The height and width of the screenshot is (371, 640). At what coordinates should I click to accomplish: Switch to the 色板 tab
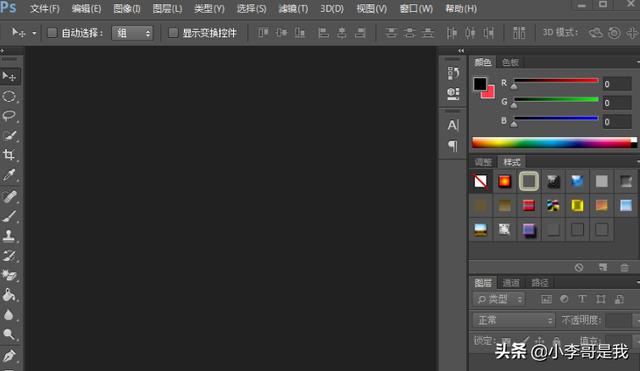coord(510,62)
